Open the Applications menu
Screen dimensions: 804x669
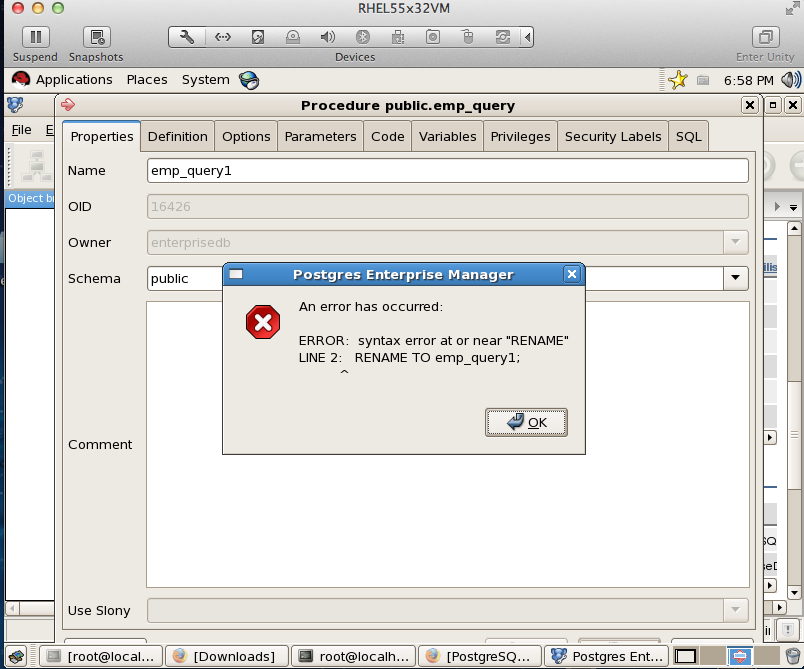point(62,80)
